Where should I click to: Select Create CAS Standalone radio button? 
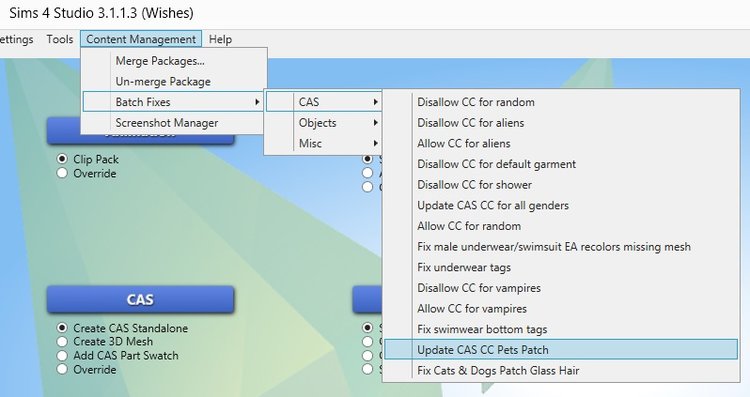pyautogui.click(x=62, y=328)
